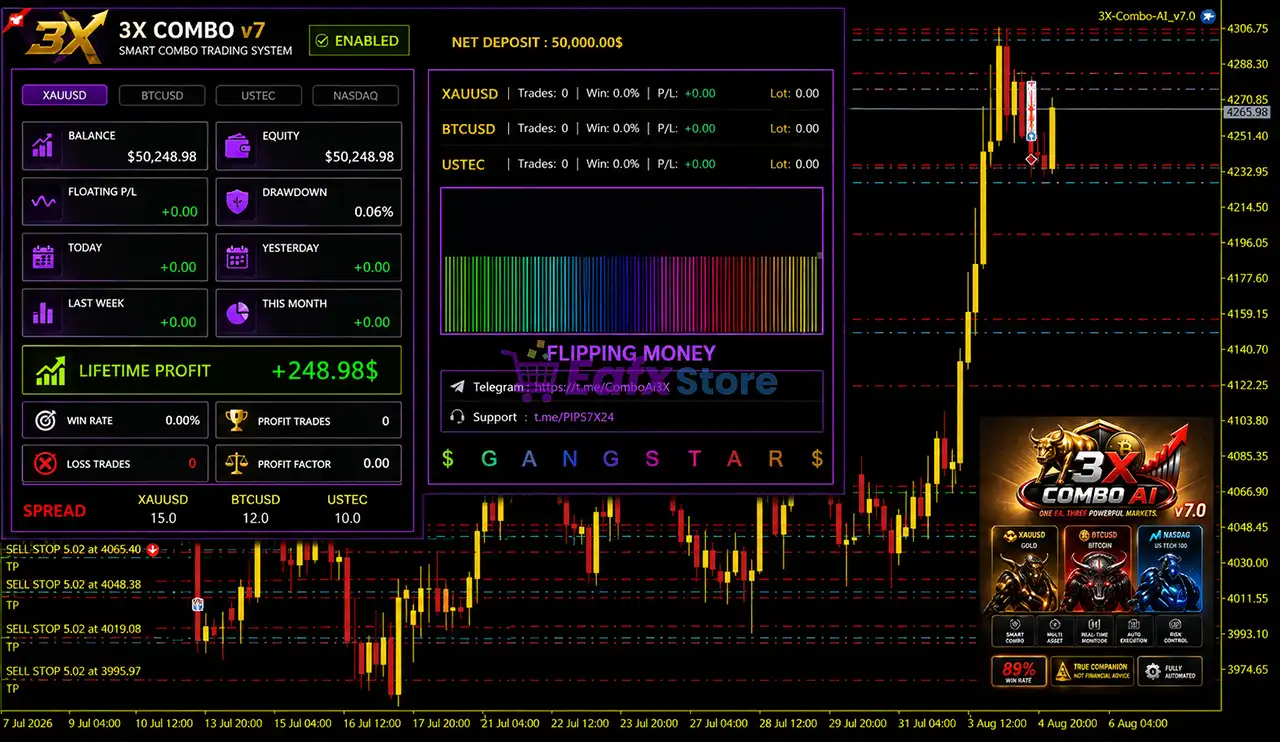This screenshot has height=742, width=1280.
Task: Click the Lifetime Profit value +248.98$
Action: (325, 371)
